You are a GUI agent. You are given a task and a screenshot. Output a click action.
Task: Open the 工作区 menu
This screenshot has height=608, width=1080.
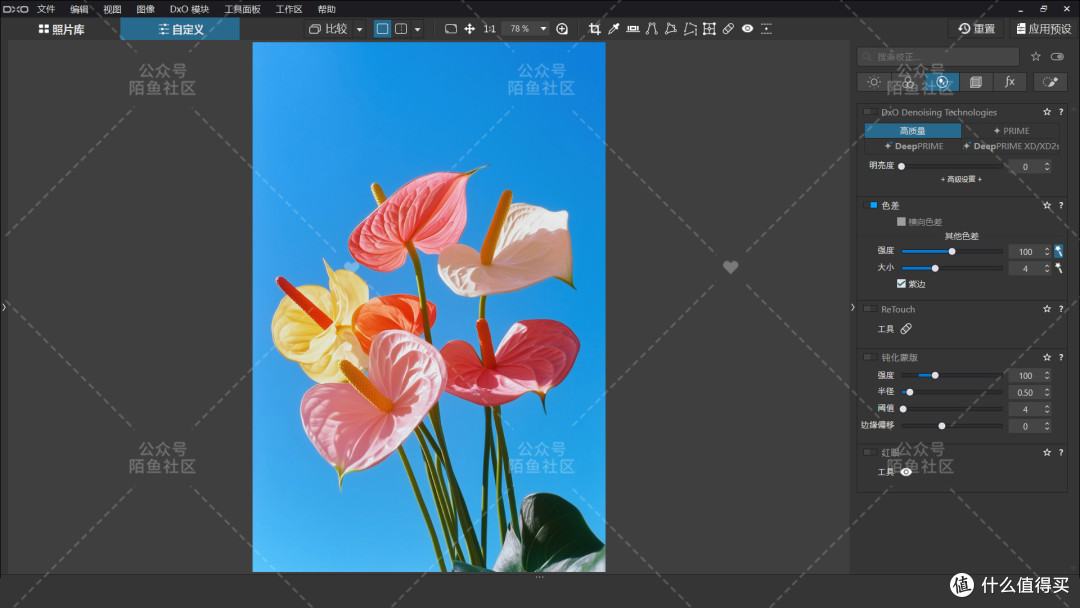click(x=289, y=9)
